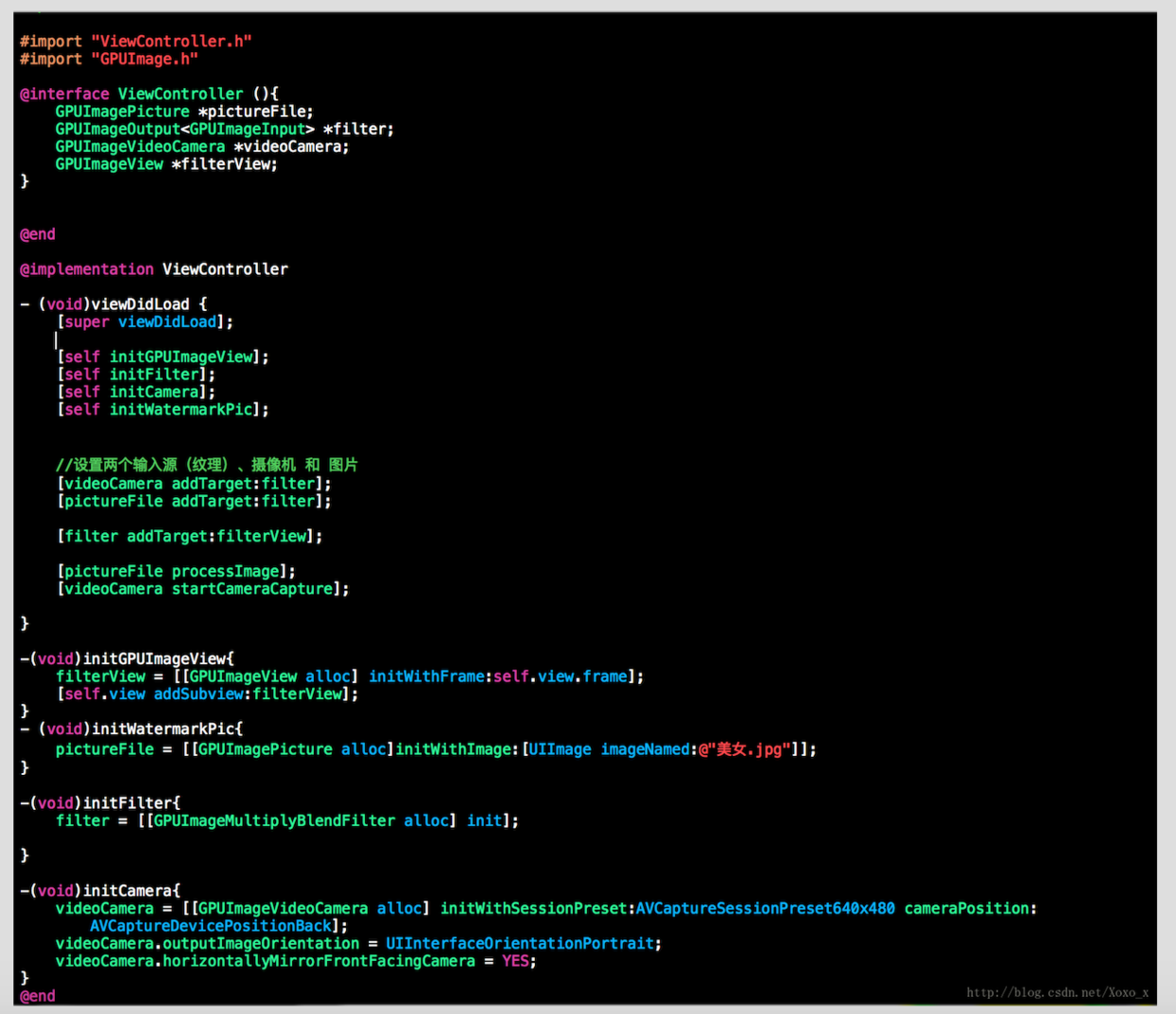This screenshot has width=1176, height=1014.
Task: Click the GPUImageMultiplyBlendFilter alloc line
Action: click(x=287, y=820)
